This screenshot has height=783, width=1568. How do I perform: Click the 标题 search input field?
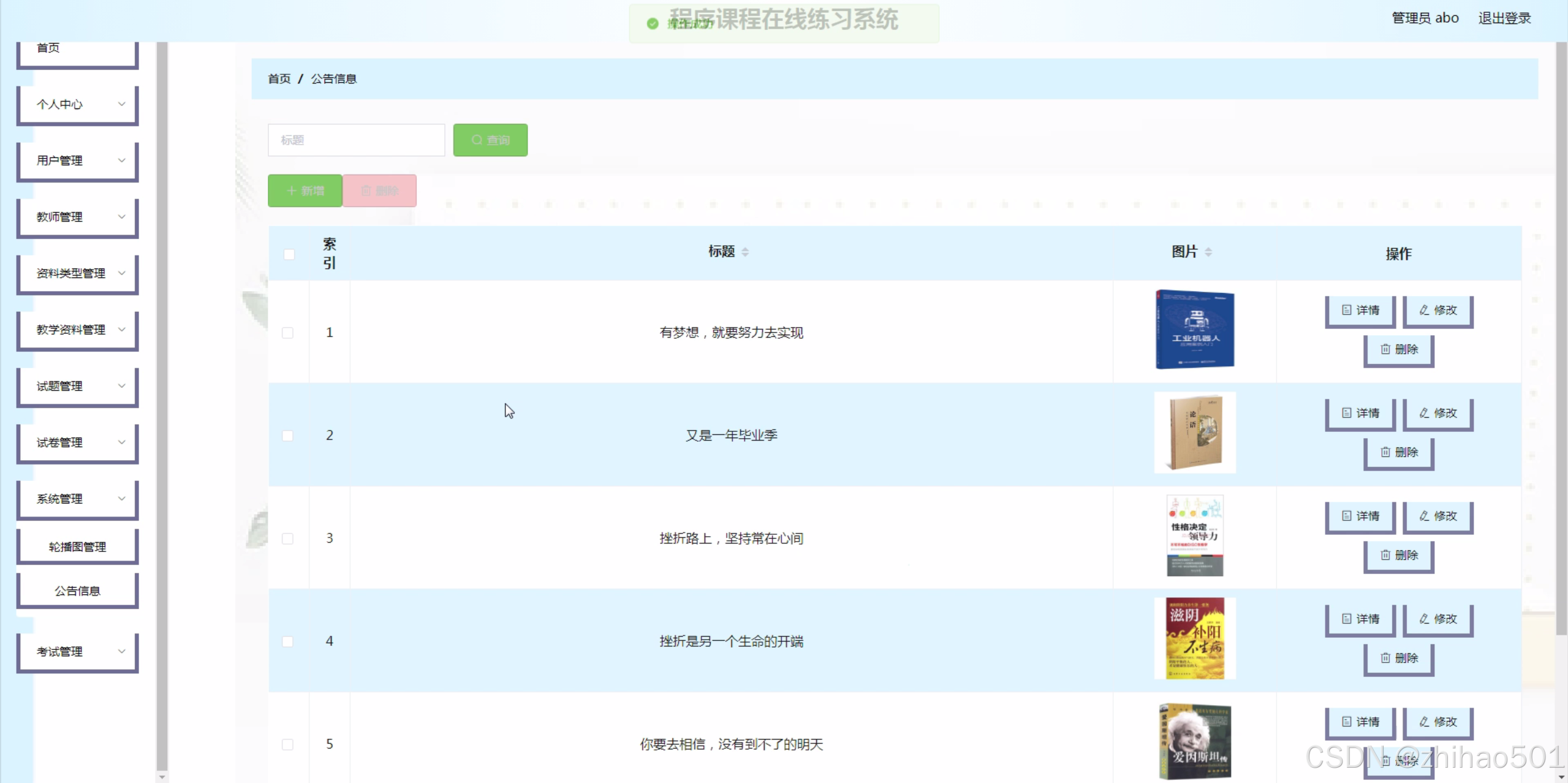(356, 140)
